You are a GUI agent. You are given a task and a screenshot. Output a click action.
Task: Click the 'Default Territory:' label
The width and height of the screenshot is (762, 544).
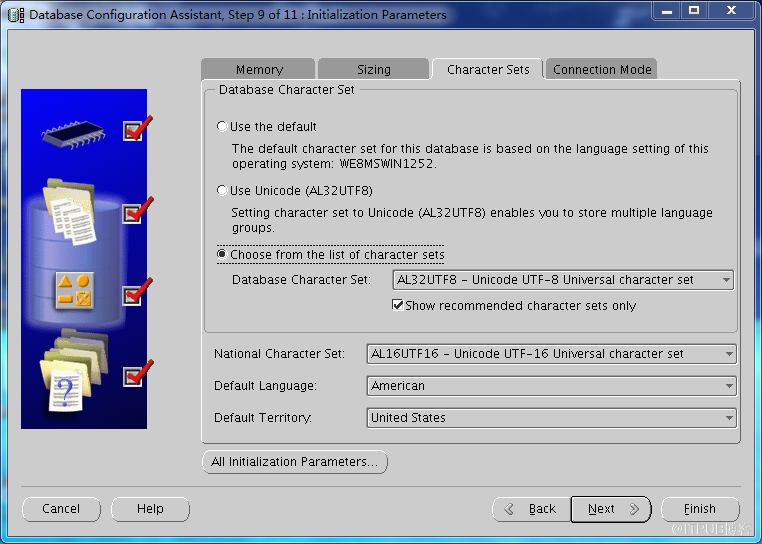click(x=263, y=418)
